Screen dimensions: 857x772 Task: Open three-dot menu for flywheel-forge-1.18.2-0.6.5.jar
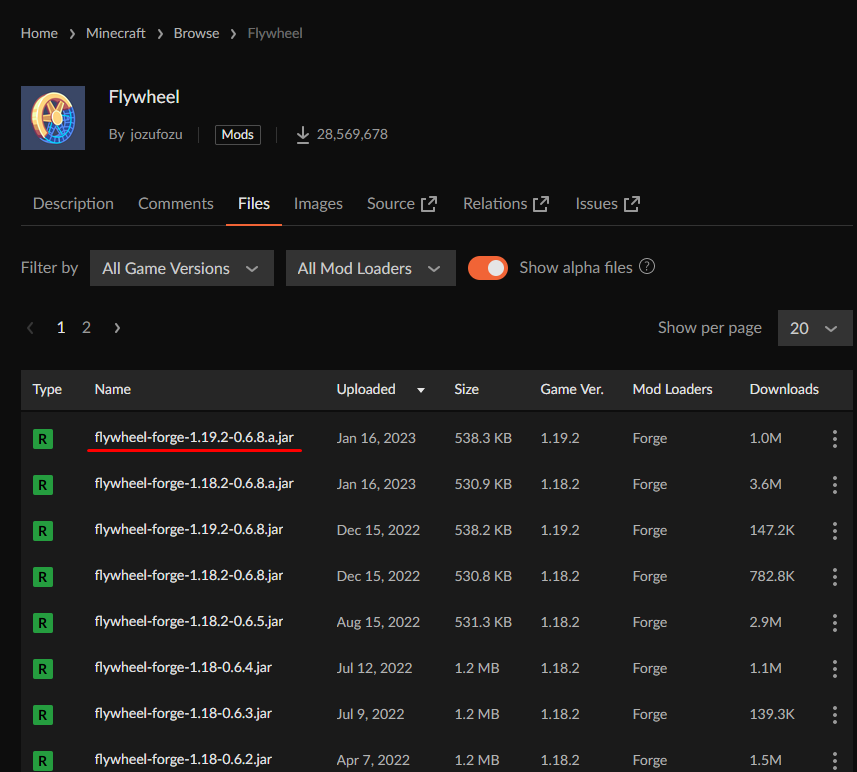coord(835,622)
